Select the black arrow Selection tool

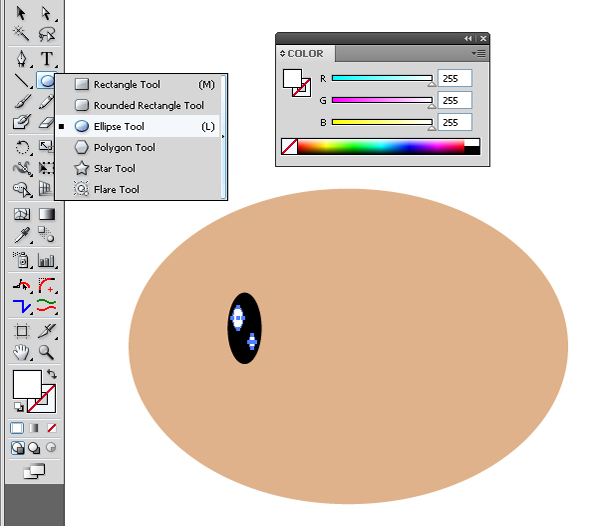click(x=21, y=14)
